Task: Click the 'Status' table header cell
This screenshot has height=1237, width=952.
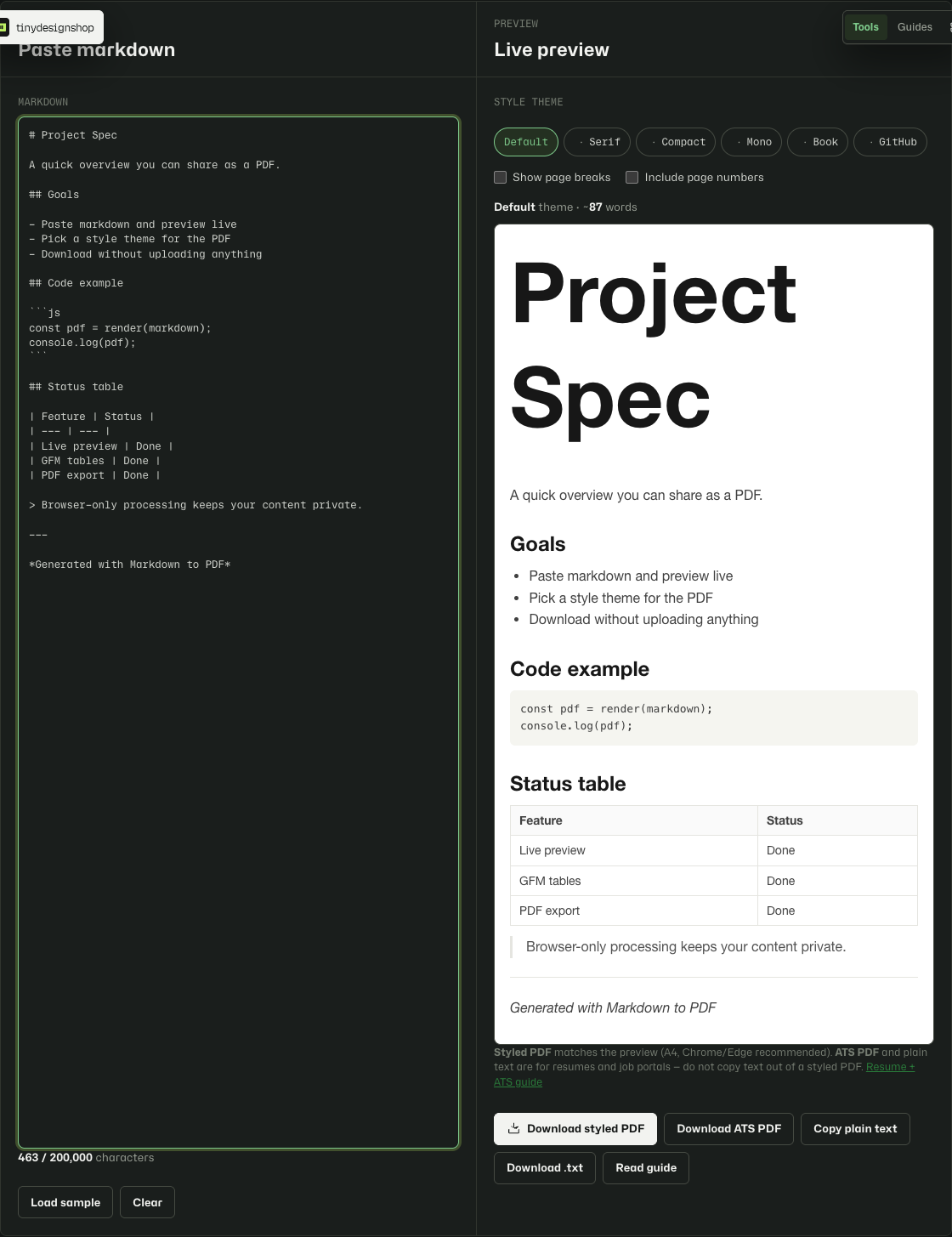Action: 837,820
